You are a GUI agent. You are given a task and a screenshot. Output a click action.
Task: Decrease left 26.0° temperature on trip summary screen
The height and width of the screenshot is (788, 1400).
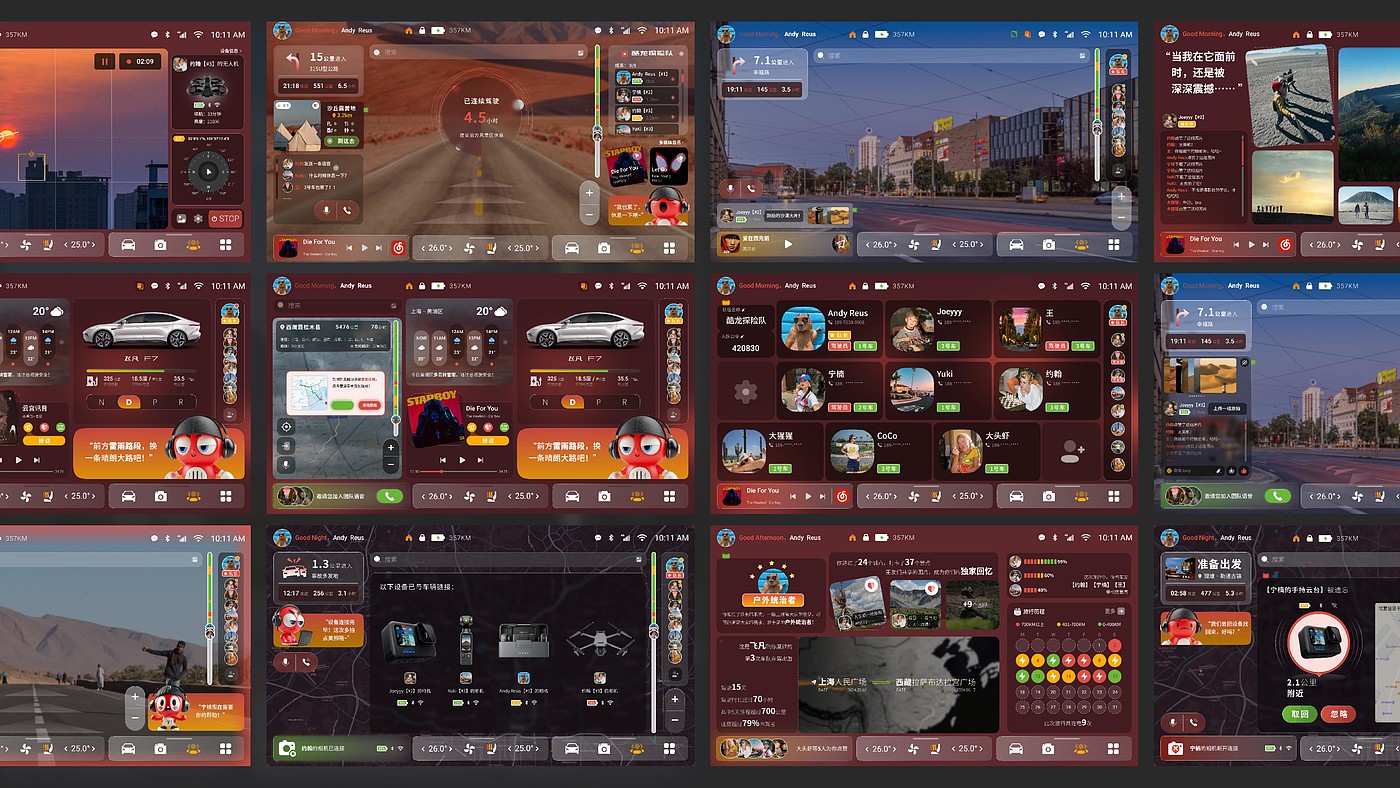point(867,749)
